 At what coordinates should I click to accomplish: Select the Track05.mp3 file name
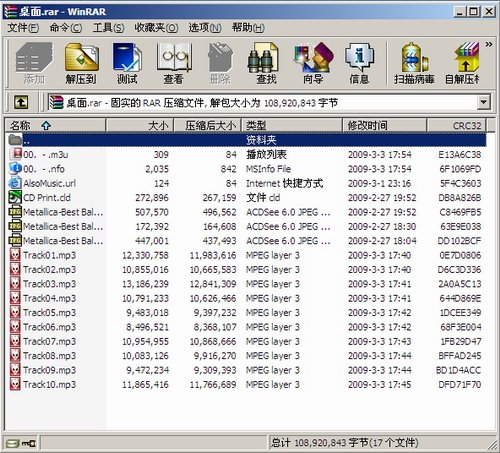tap(49, 313)
